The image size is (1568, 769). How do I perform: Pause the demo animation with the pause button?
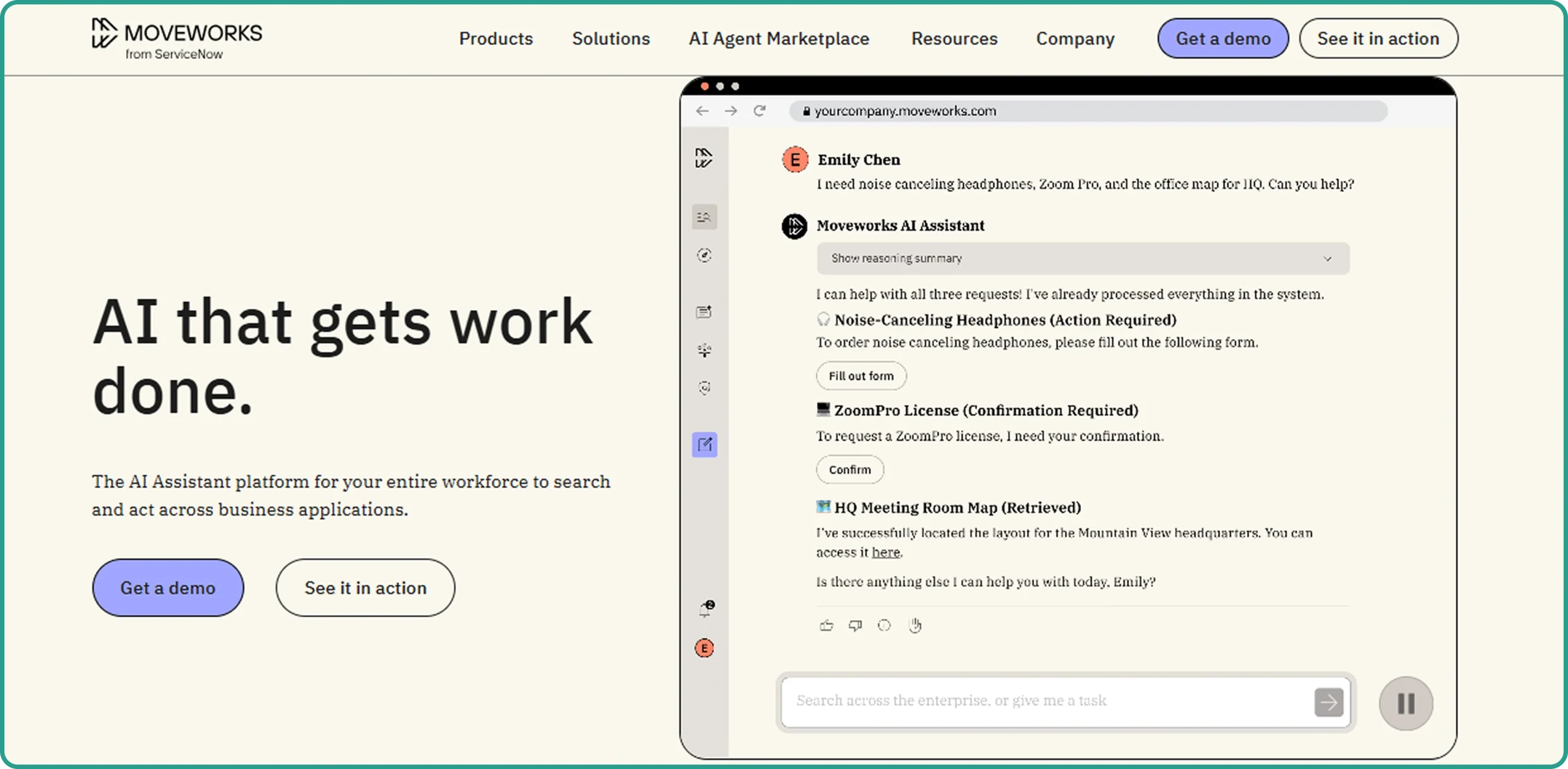point(1406,703)
